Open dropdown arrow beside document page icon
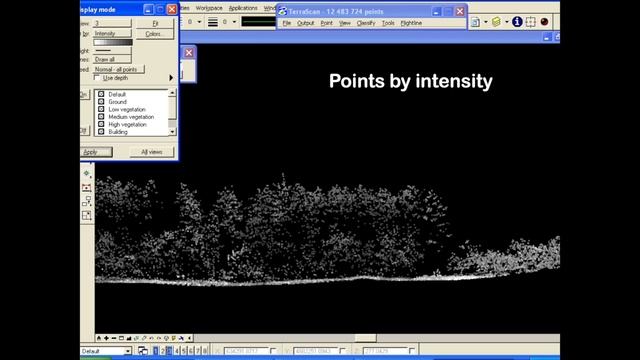 pyautogui.click(x=486, y=22)
